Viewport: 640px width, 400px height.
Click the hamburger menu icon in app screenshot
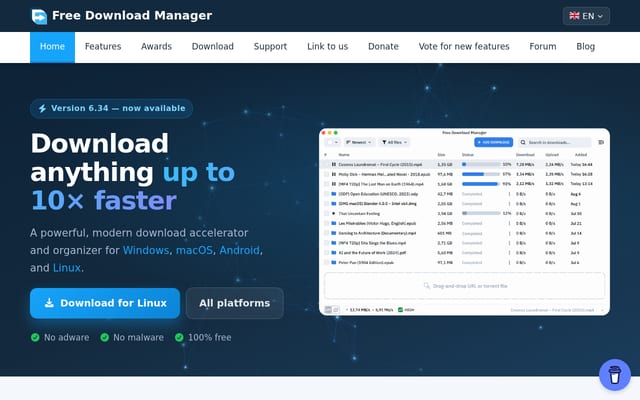point(601,142)
